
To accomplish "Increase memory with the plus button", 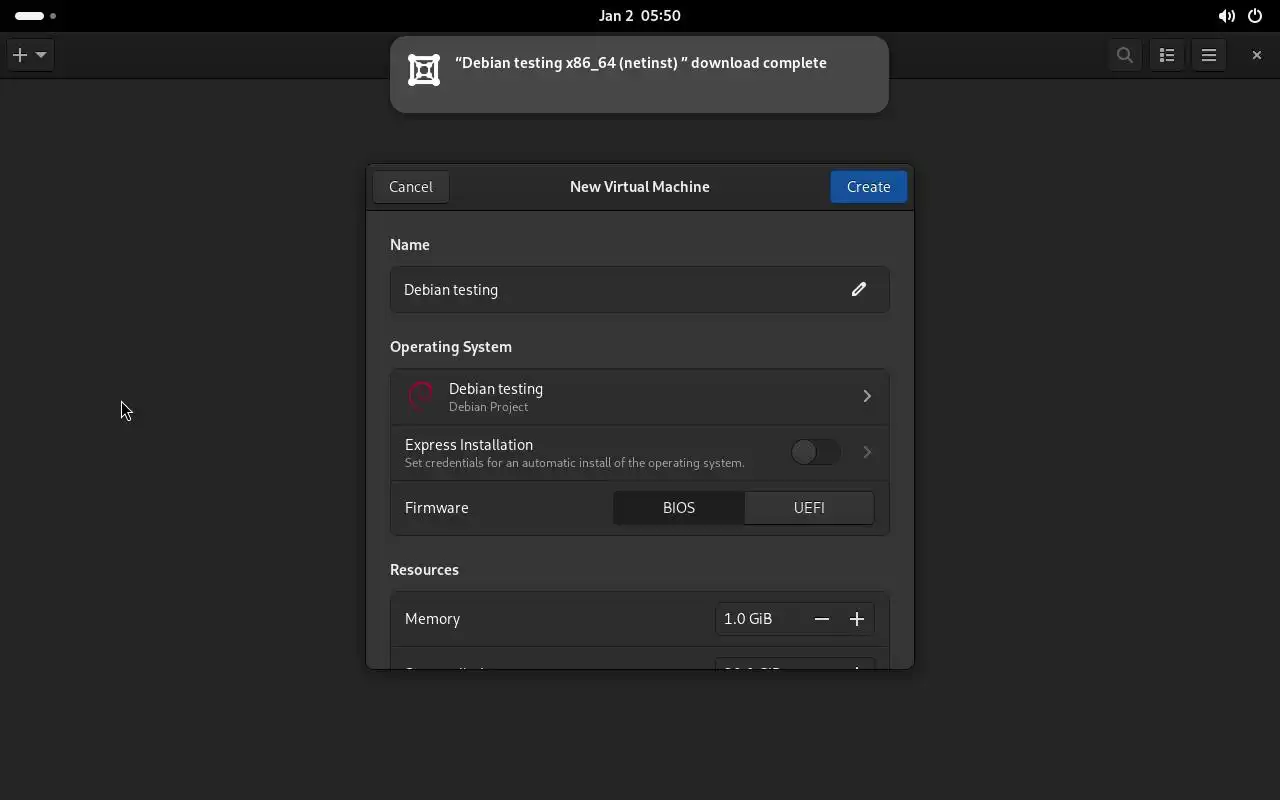I will point(857,619).
